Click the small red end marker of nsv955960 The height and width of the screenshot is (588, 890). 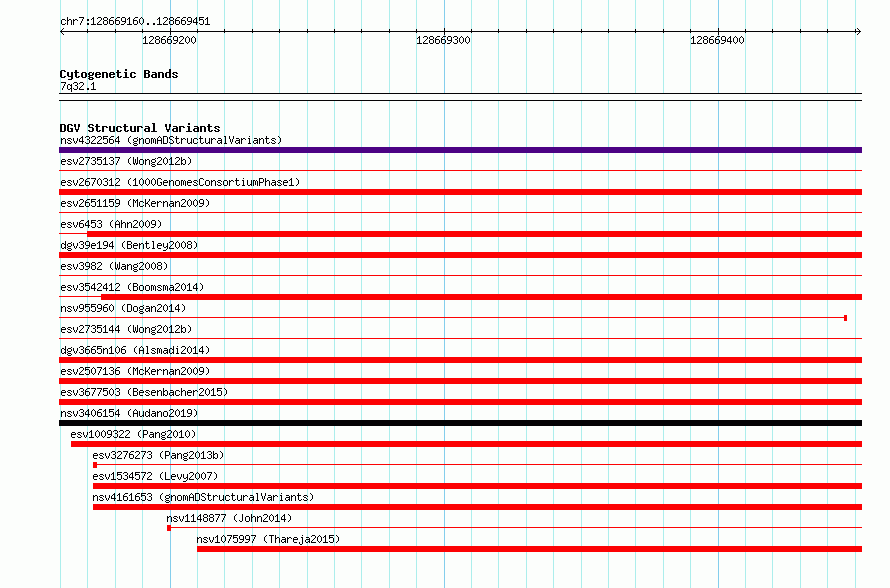tap(846, 318)
